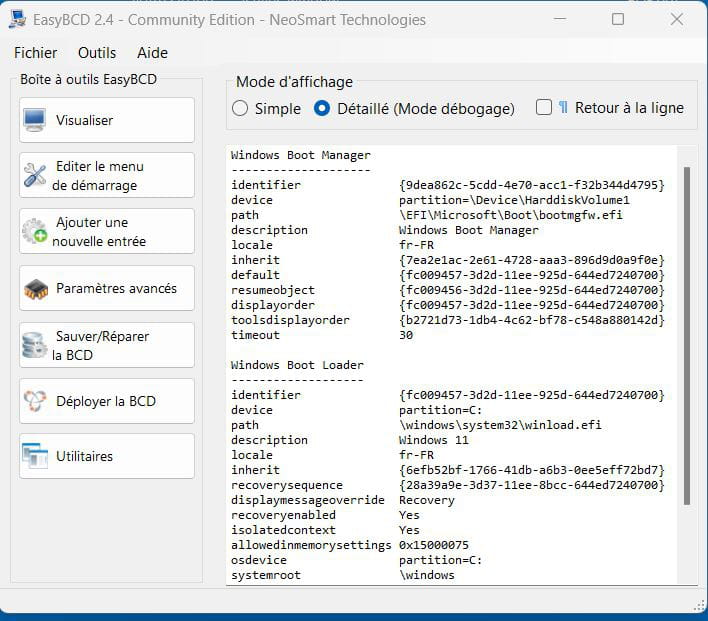Open the Utilitaires section

click(107, 456)
